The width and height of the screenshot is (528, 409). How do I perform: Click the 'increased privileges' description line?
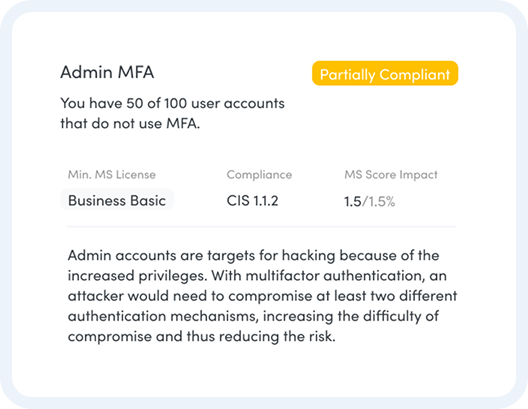[257, 275]
